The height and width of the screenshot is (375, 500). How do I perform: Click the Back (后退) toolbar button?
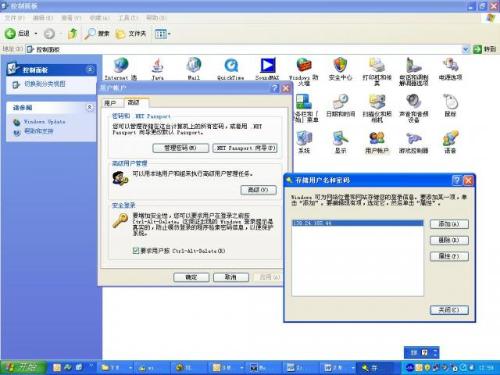pos(17,33)
